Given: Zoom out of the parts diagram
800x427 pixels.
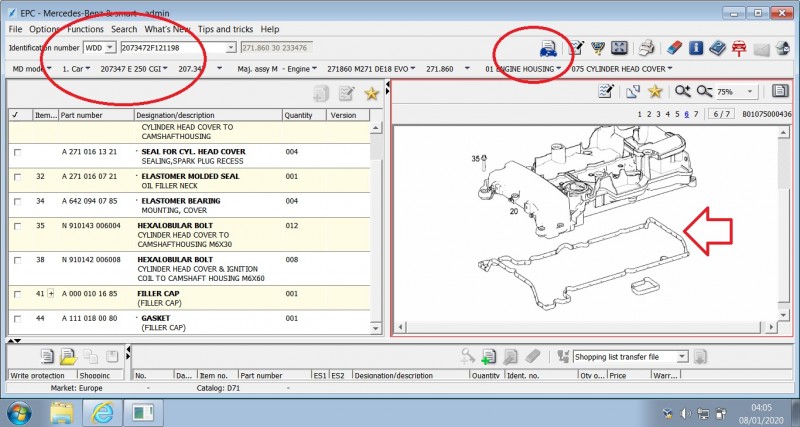Looking at the screenshot, I should 704,91.
